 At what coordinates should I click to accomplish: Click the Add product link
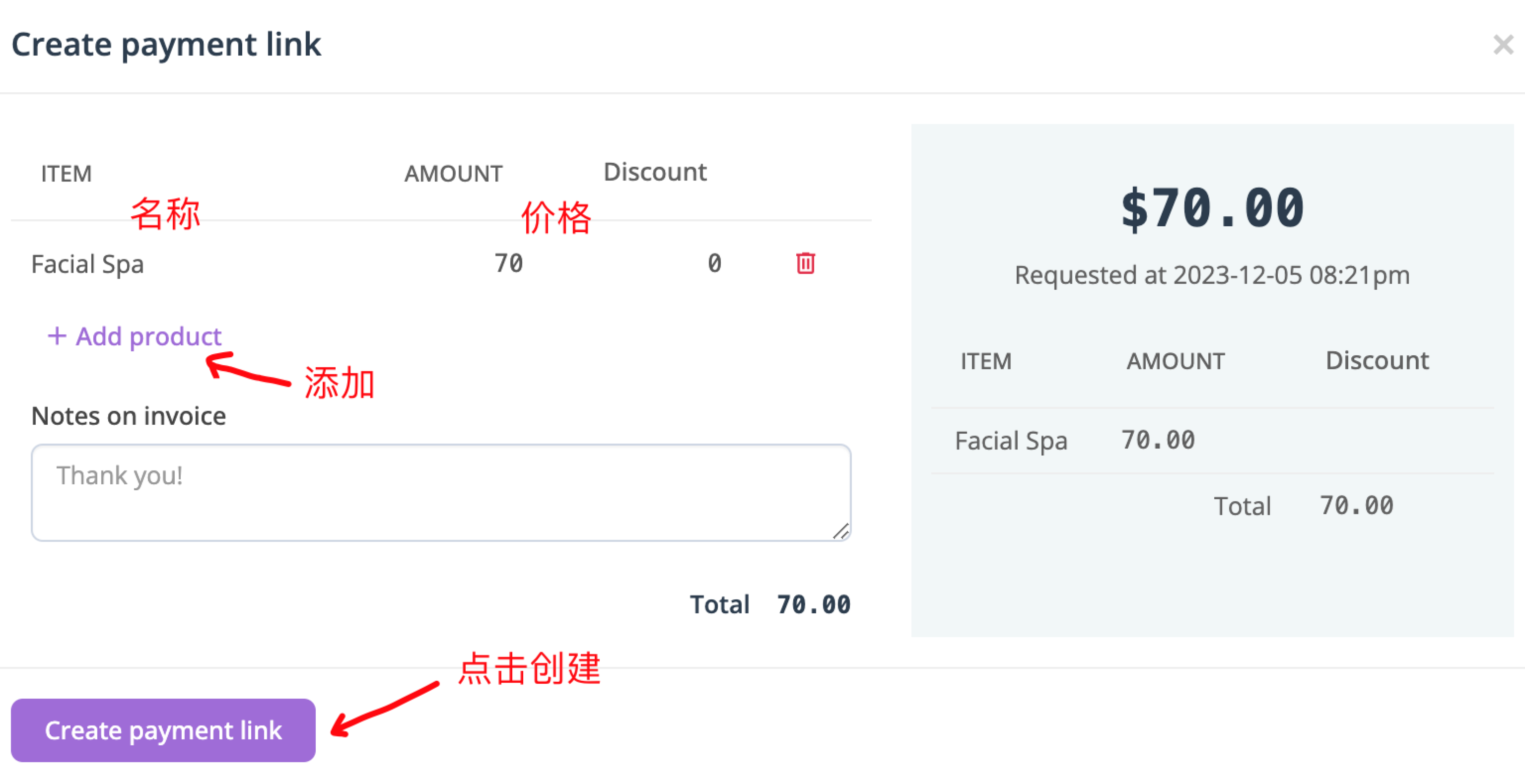pyautogui.click(x=135, y=336)
